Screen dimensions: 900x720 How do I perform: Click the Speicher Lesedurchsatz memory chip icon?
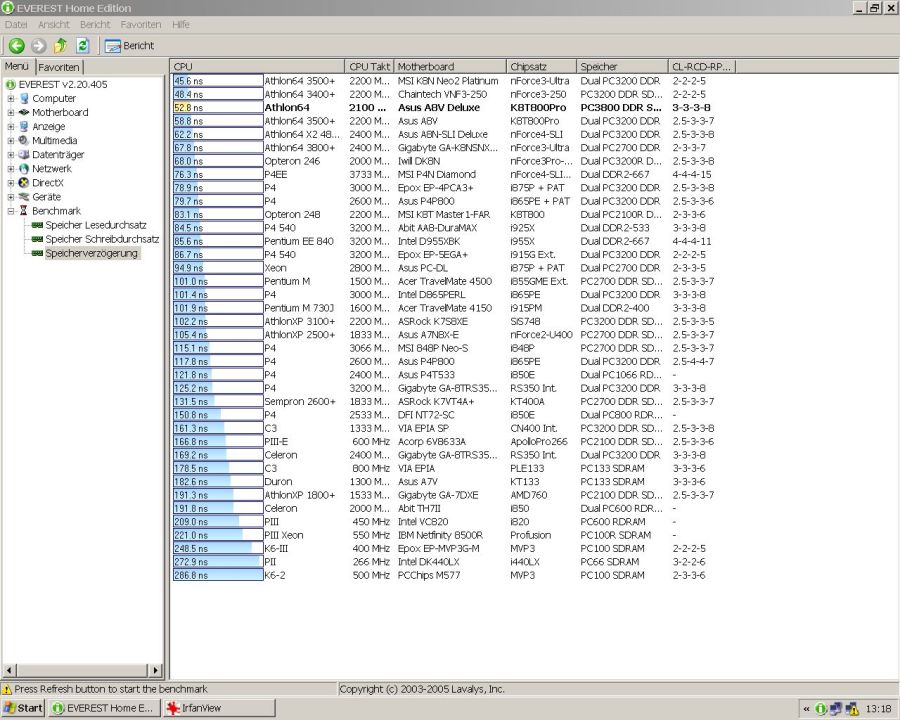pos(37,225)
